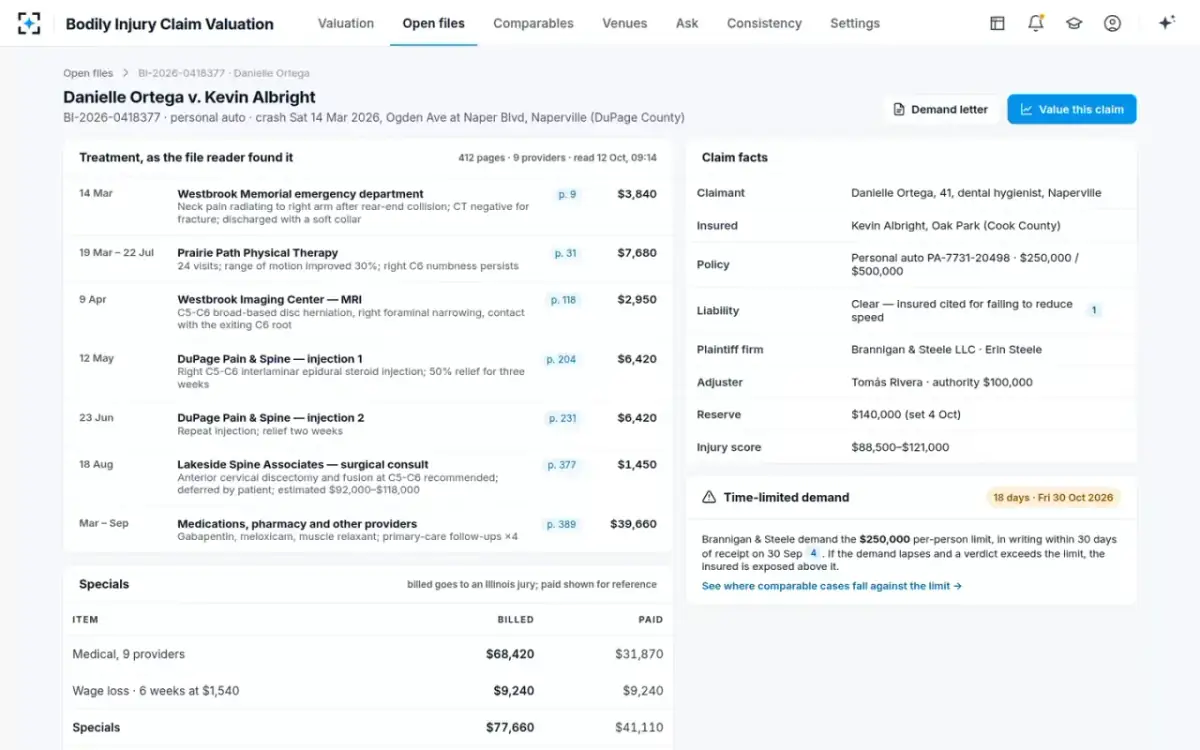Select the Open files tab
The height and width of the screenshot is (750, 1200).
[433, 23]
